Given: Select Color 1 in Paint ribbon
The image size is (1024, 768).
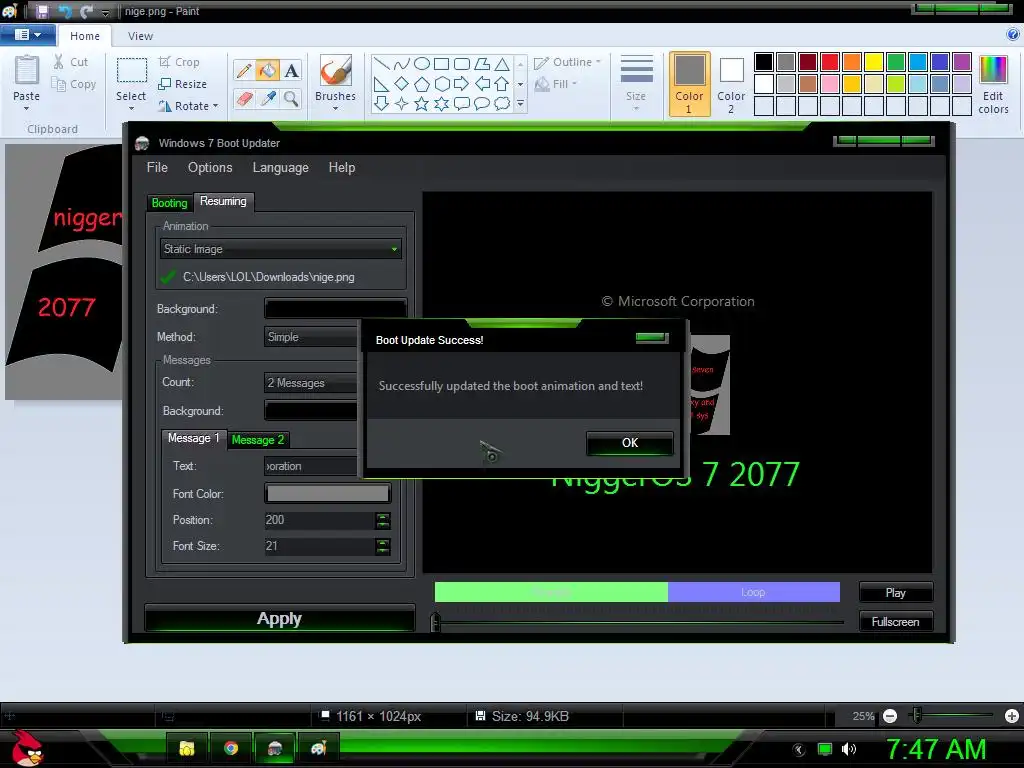Looking at the screenshot, I should [690, 84].
